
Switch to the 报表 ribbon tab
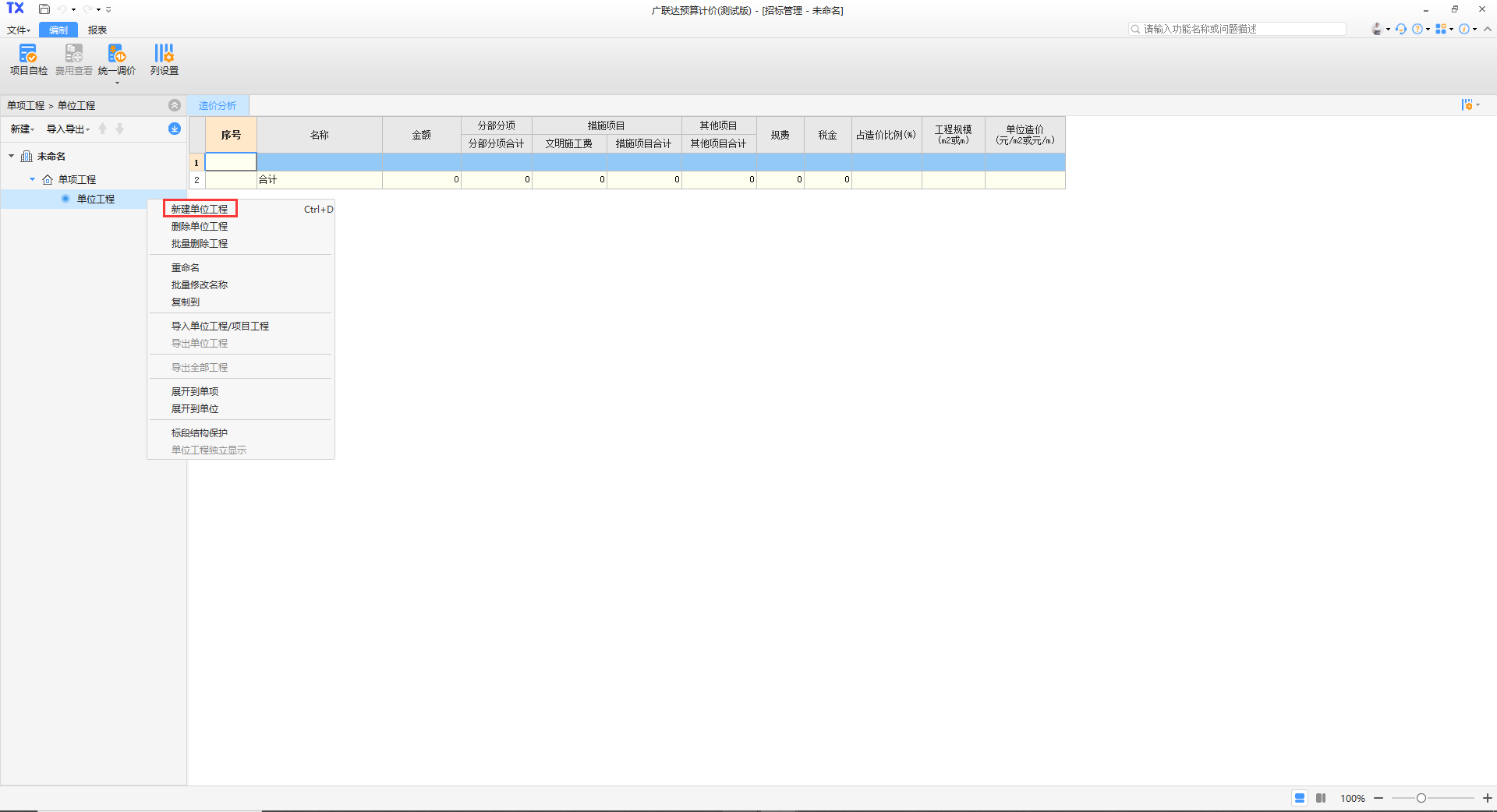97,30
